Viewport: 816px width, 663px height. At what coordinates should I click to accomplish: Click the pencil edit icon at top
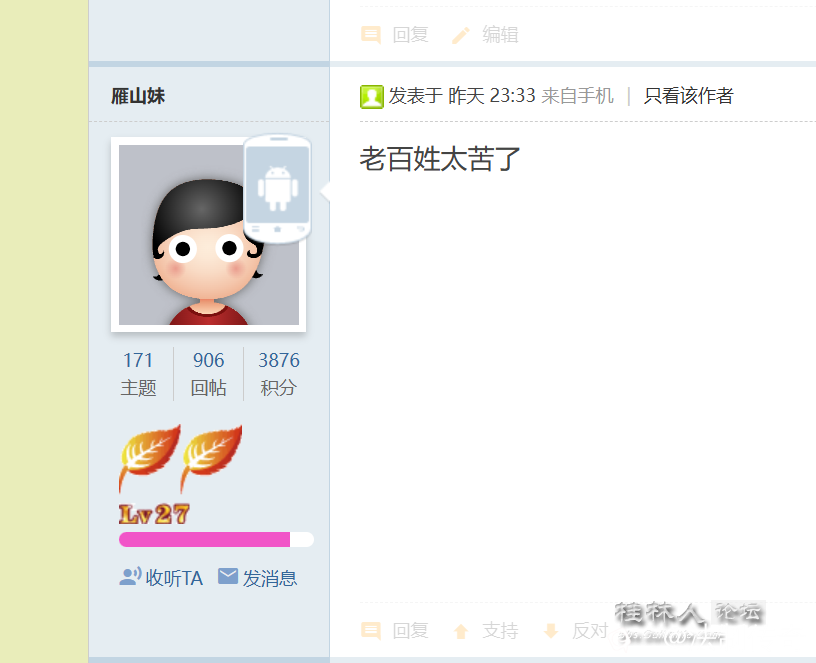[x=461, y=35]
